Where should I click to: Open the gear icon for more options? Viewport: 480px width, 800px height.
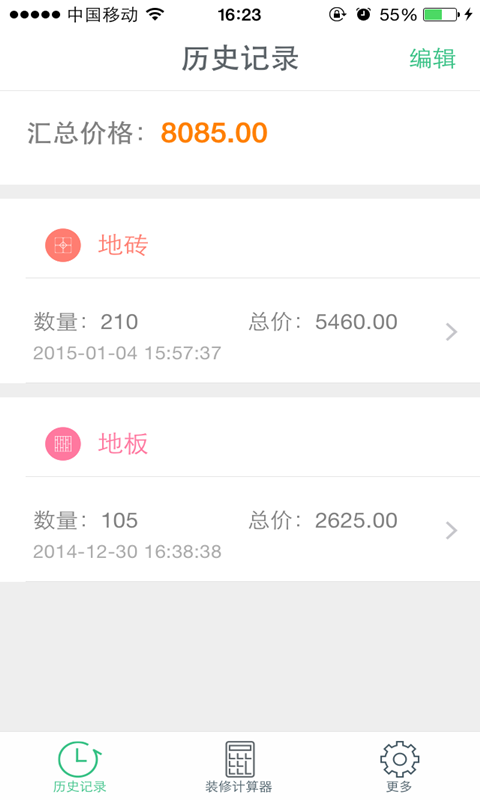pos(399,759)
